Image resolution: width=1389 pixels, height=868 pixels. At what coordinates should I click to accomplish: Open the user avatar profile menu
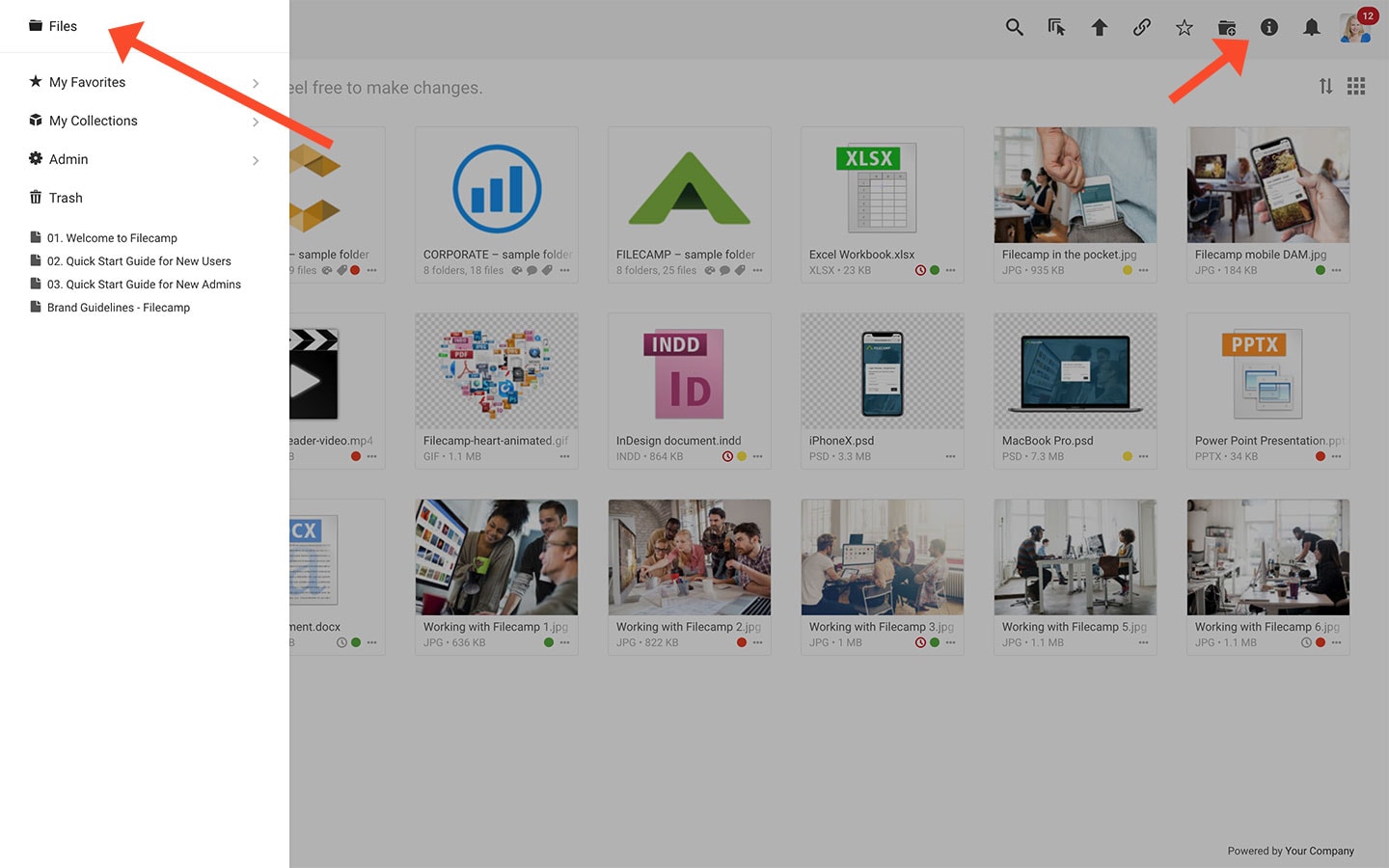[x=1354, y=28]
